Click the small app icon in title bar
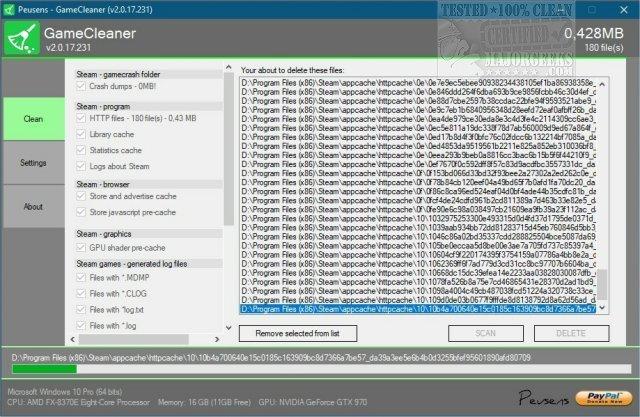The width and height of the screenshot is (640, 417). (10, 8)
